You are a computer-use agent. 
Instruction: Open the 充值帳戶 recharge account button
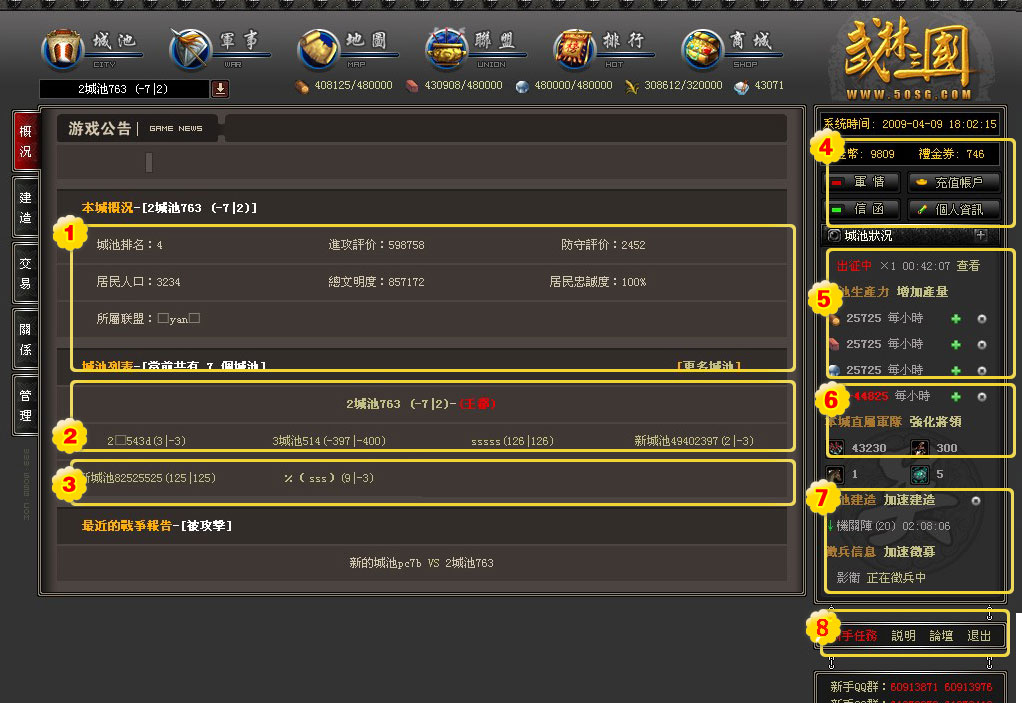(x=954, y=182)
